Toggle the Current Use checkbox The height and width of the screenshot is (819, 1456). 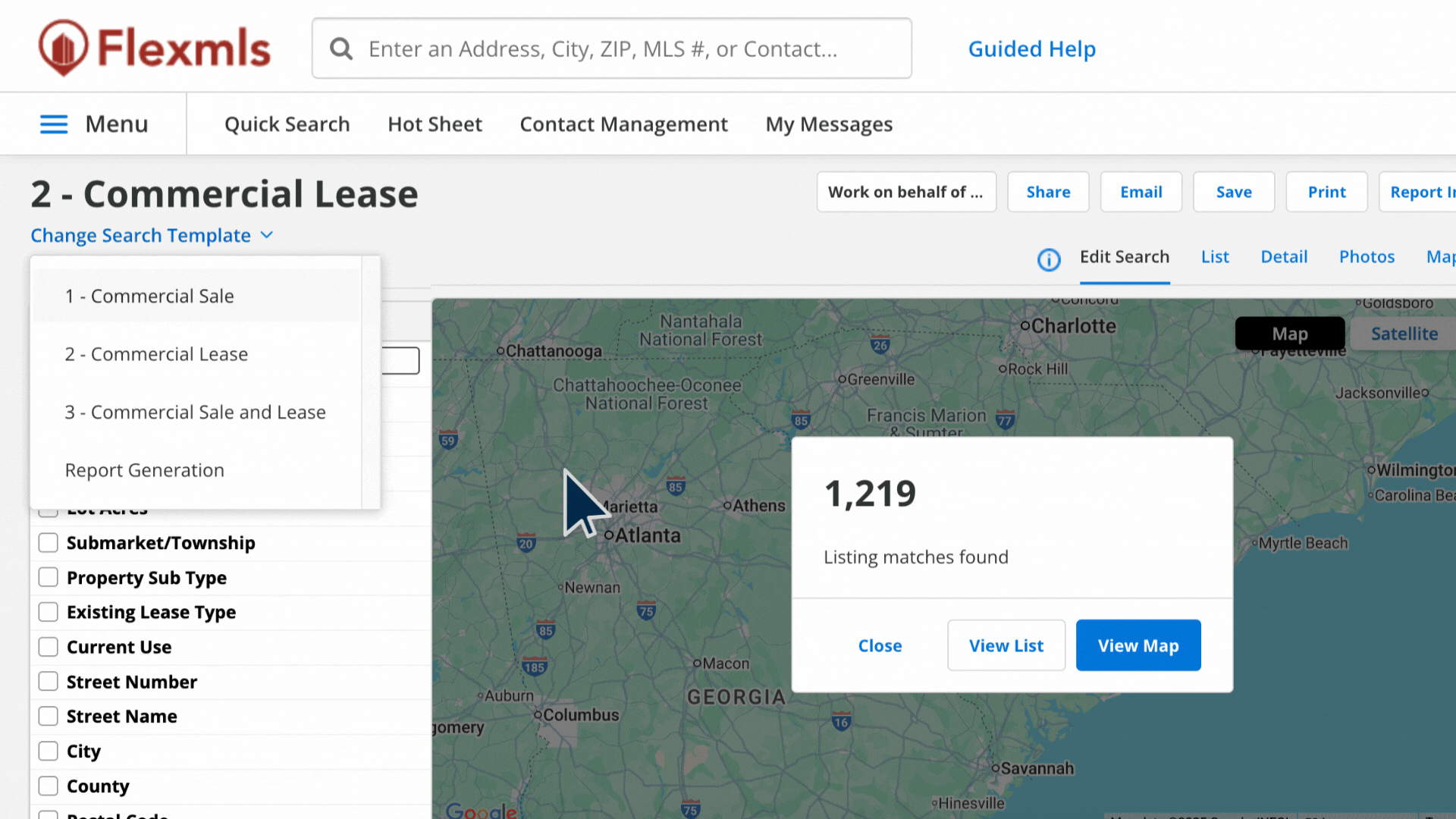click(x=49, y=647)
